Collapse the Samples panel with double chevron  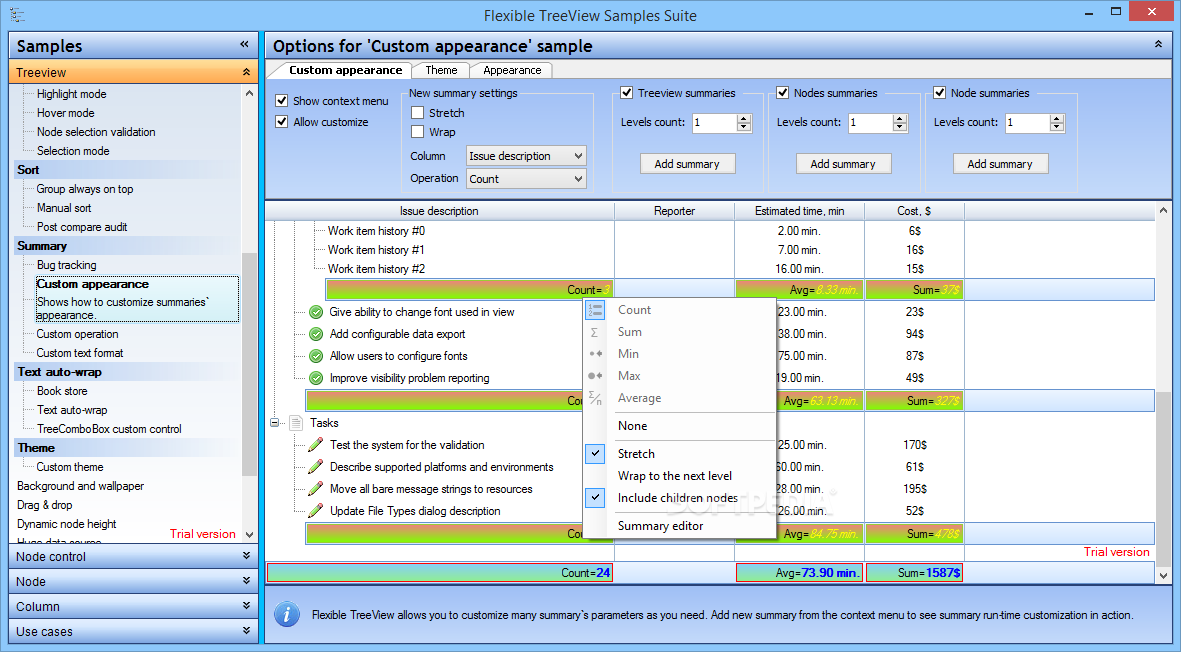click(x=244, y=44)
